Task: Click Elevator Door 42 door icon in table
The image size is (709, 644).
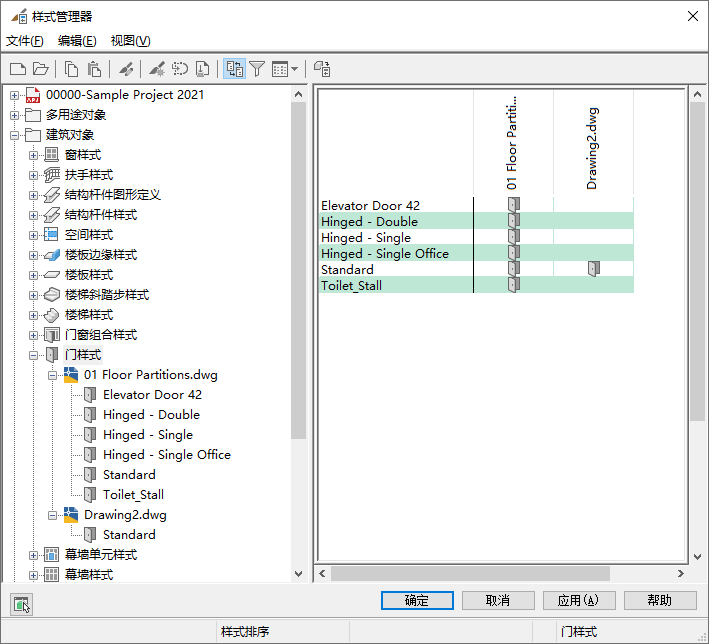Action: tap(514, 205)
